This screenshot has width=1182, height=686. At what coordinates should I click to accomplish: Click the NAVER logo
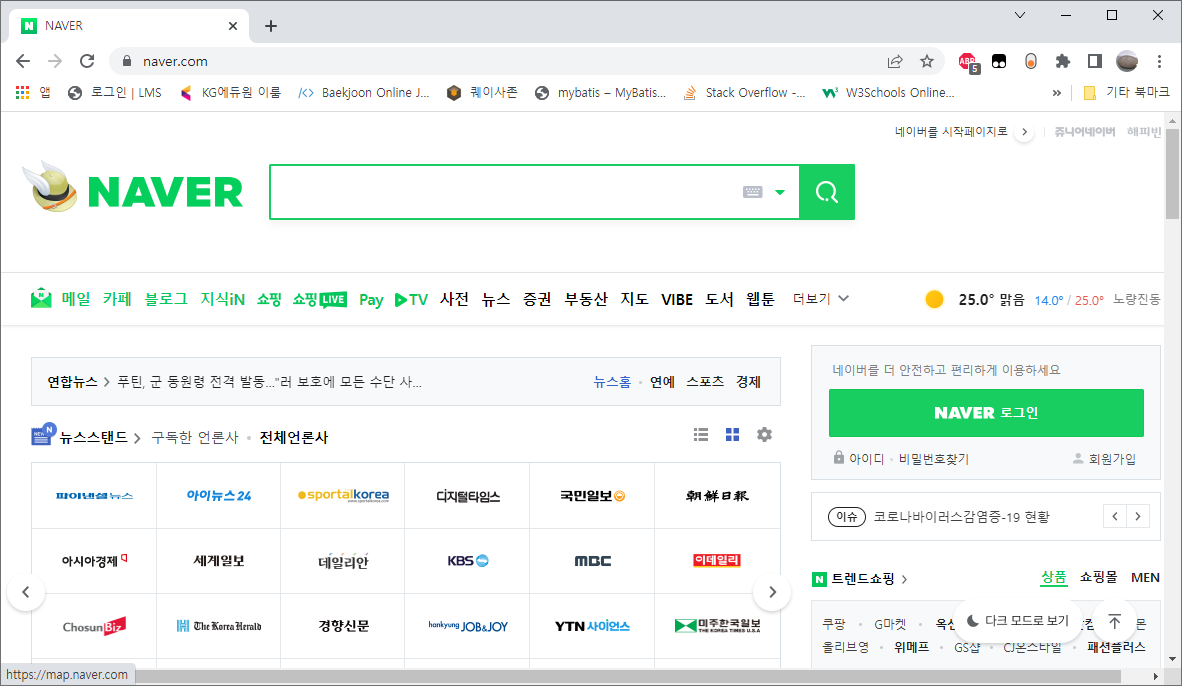click(164, 191)
